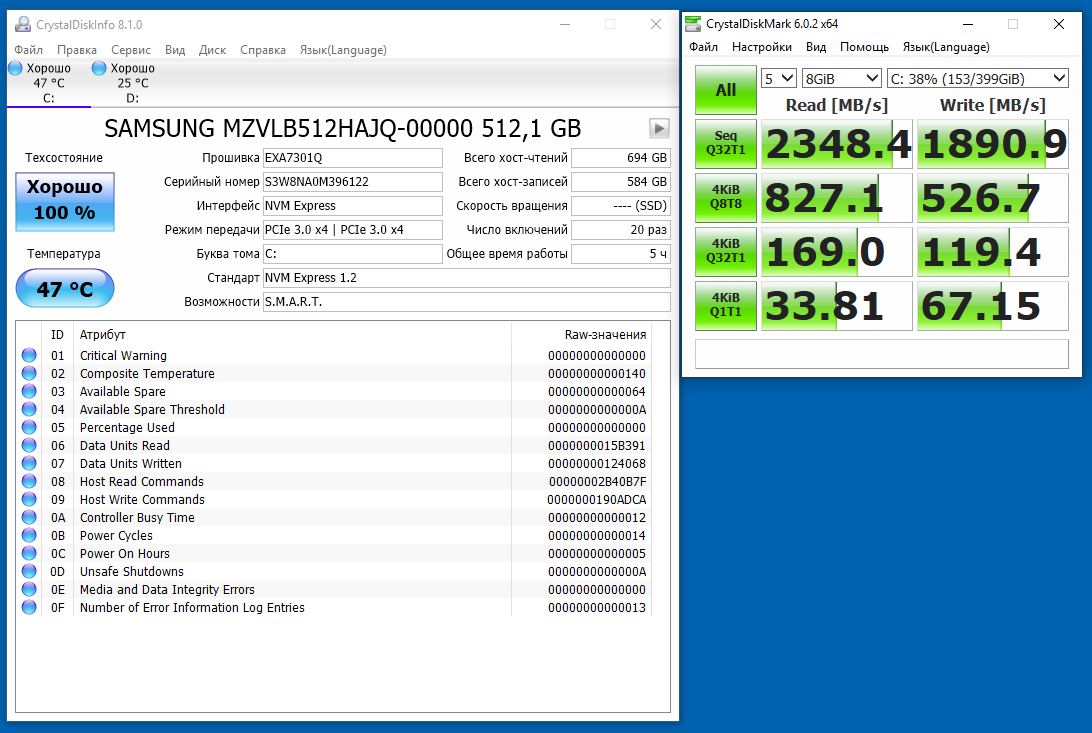Open the drive selector dropdown C: 38%
The width and height of the screenshot is (1092, 733).
click(x=978, y=79)
